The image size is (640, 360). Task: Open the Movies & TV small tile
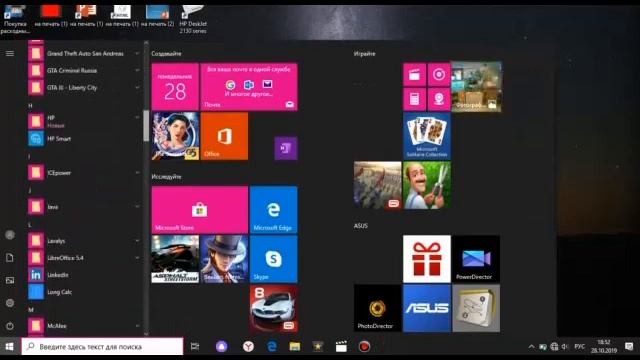414,74
